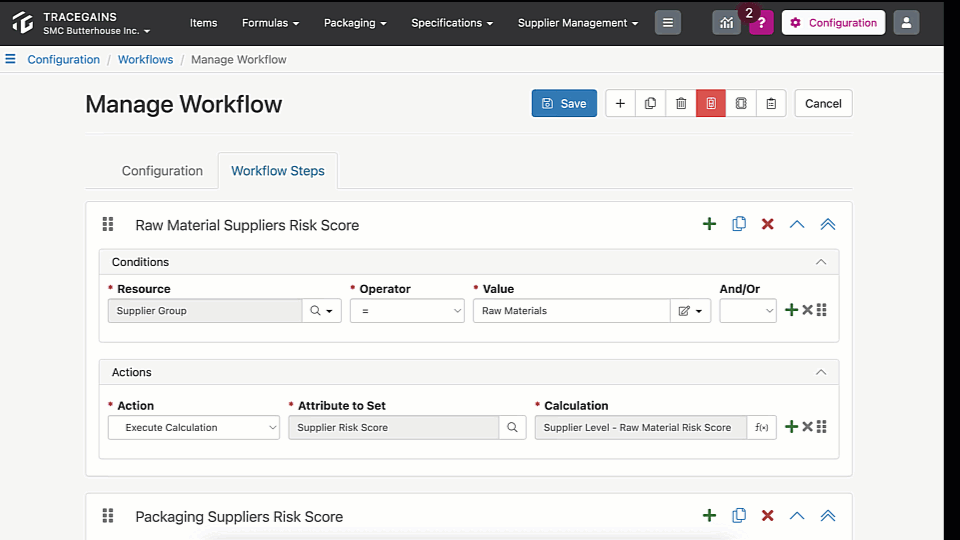Screen dimensions: 960x540
Task: Open the Value edit dropdown button
Action: click(690, 310)
